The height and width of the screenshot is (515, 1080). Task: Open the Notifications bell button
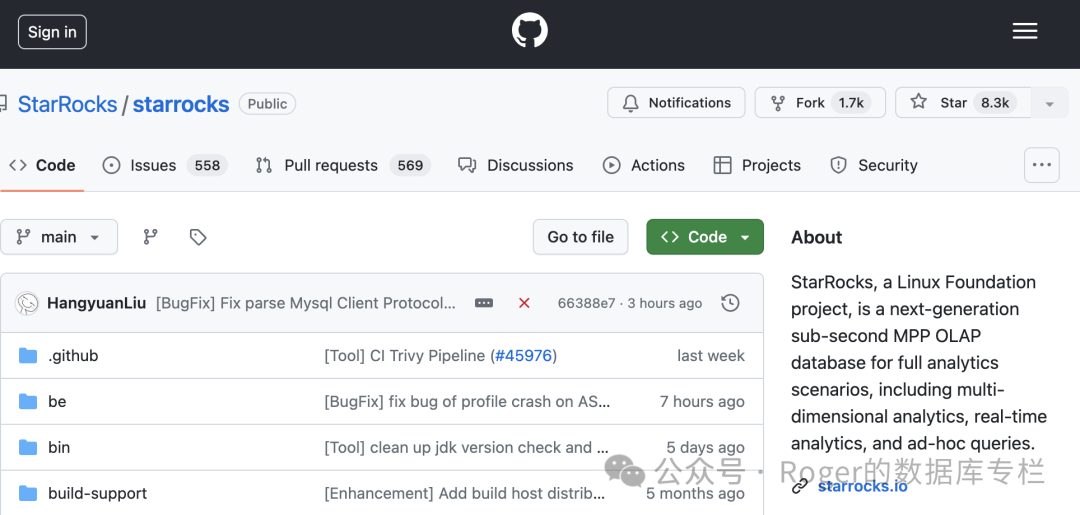676,103
